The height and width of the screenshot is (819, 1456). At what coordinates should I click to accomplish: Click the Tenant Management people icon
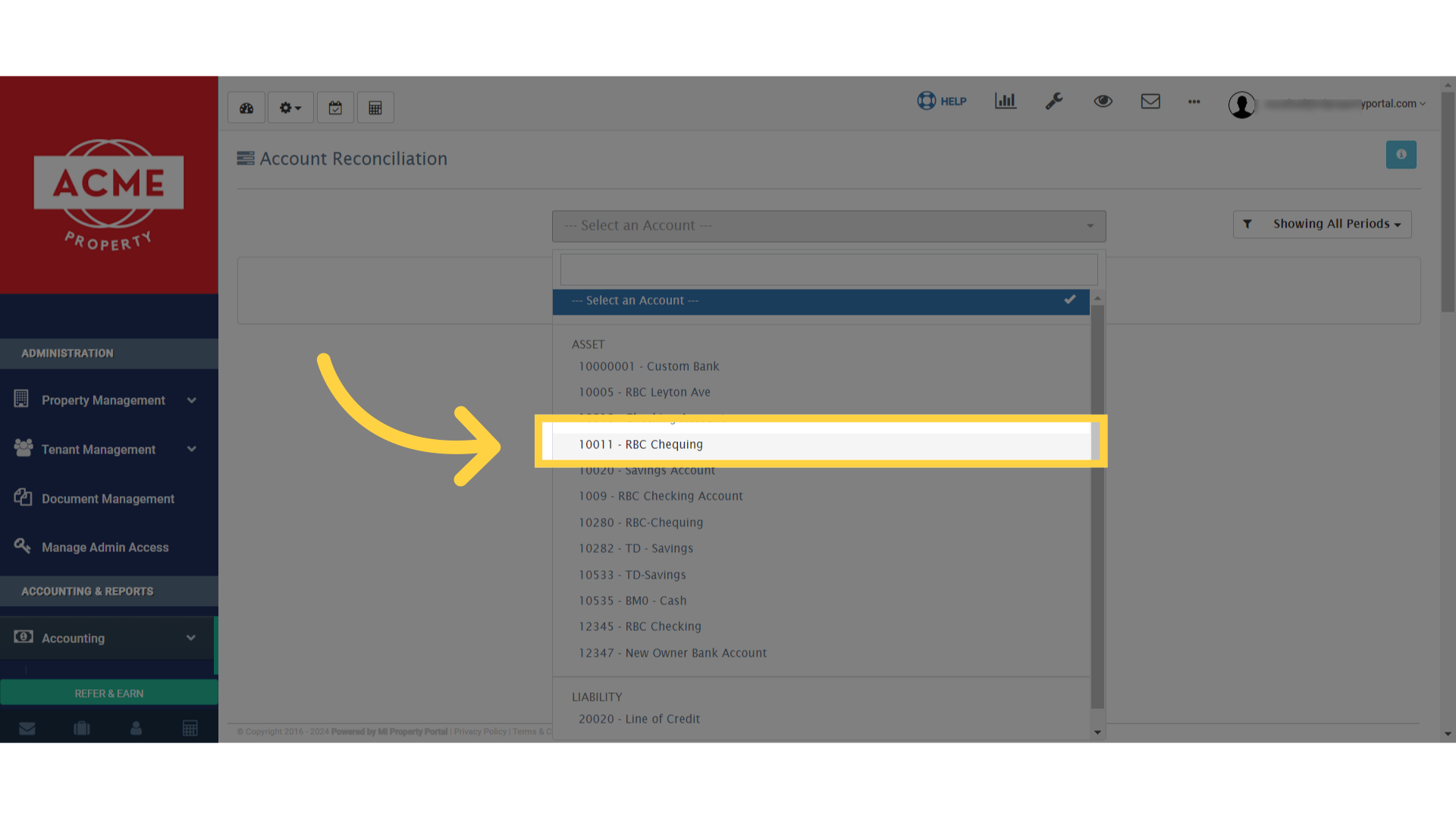(x=24, y=447)
